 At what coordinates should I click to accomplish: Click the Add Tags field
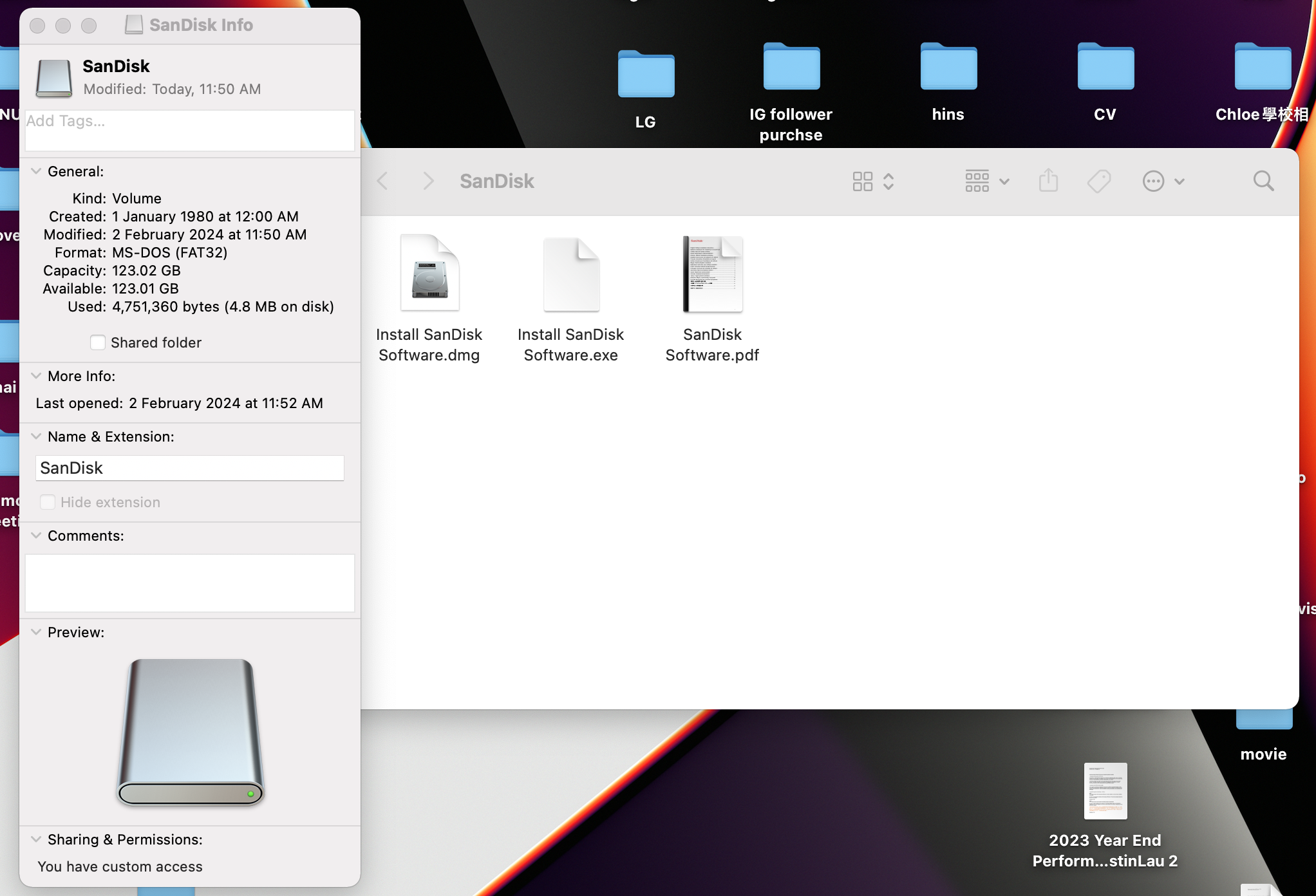pos(189,130)
